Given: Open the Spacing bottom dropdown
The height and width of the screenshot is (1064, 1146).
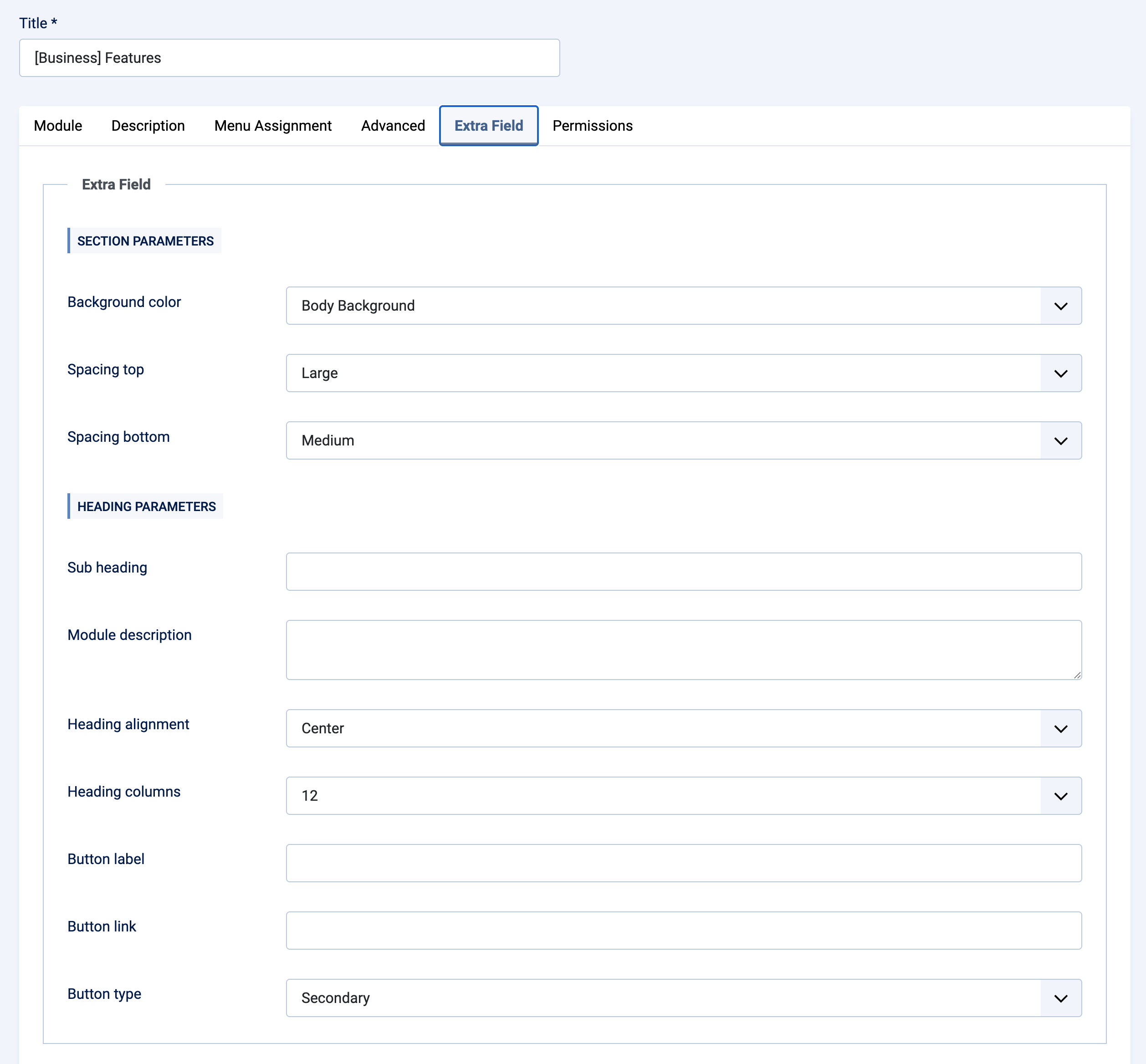Looking at the screenshot, I should pyautogui.click(x=683, y=440).
